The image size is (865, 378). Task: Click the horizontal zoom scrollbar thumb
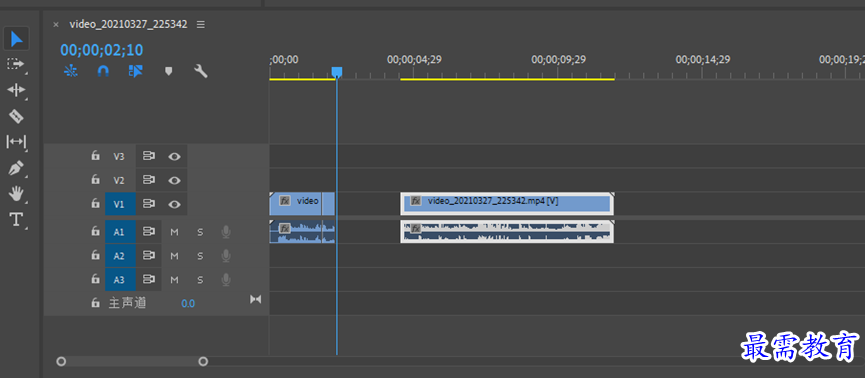132,361
